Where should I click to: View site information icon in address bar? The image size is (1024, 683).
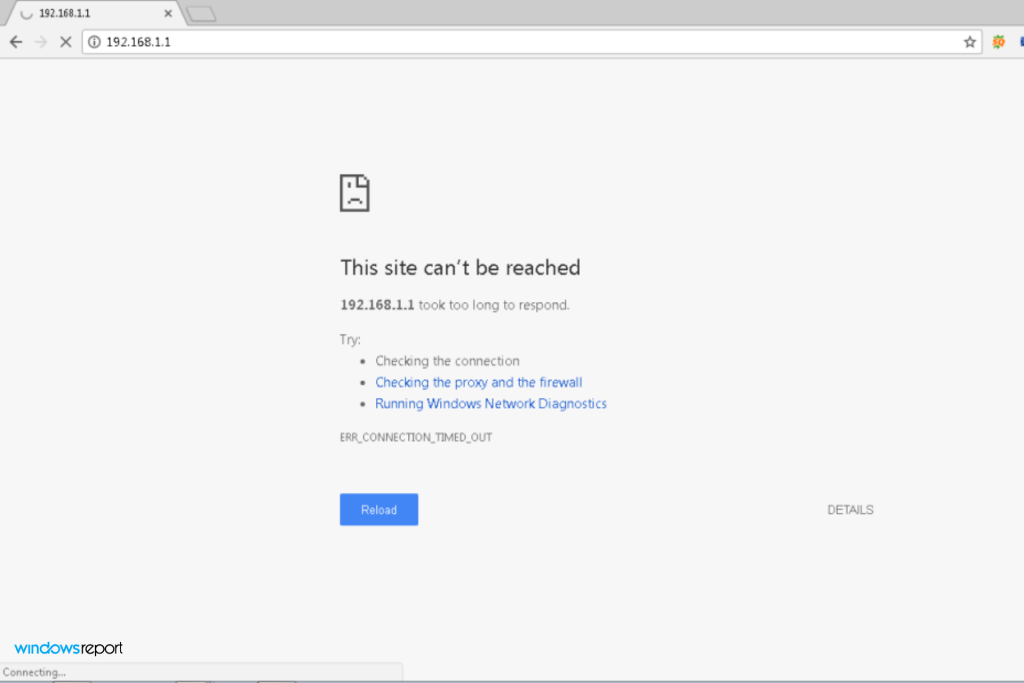pos(95,42)
